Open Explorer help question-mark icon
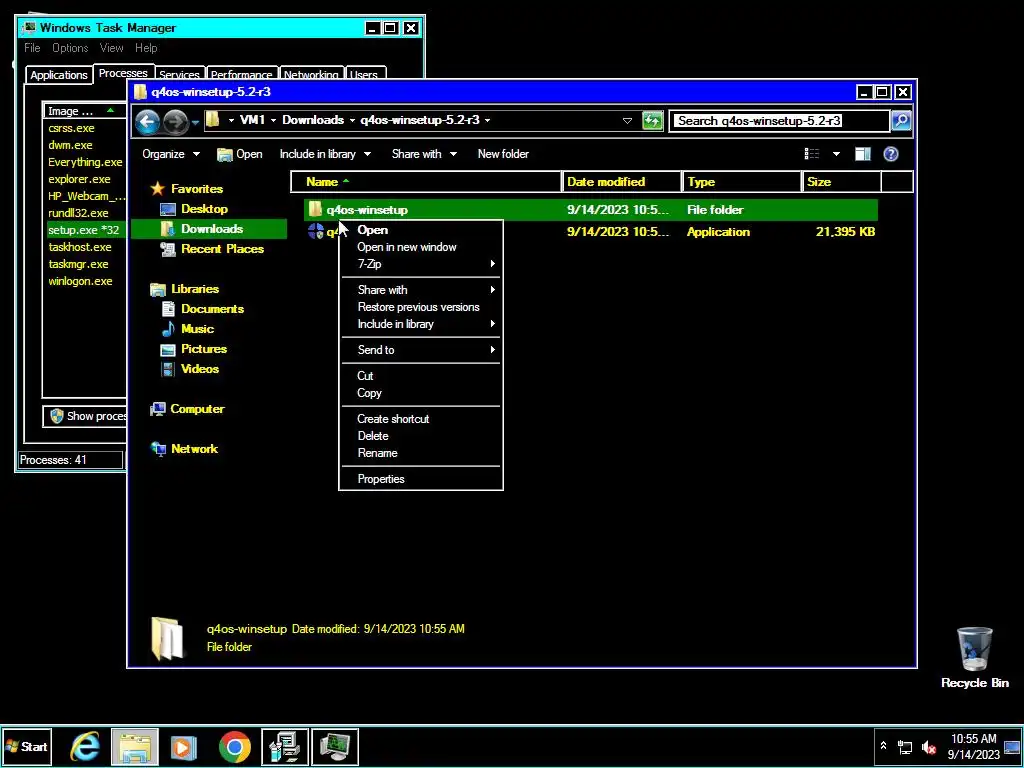 click(x=891, y=154)
